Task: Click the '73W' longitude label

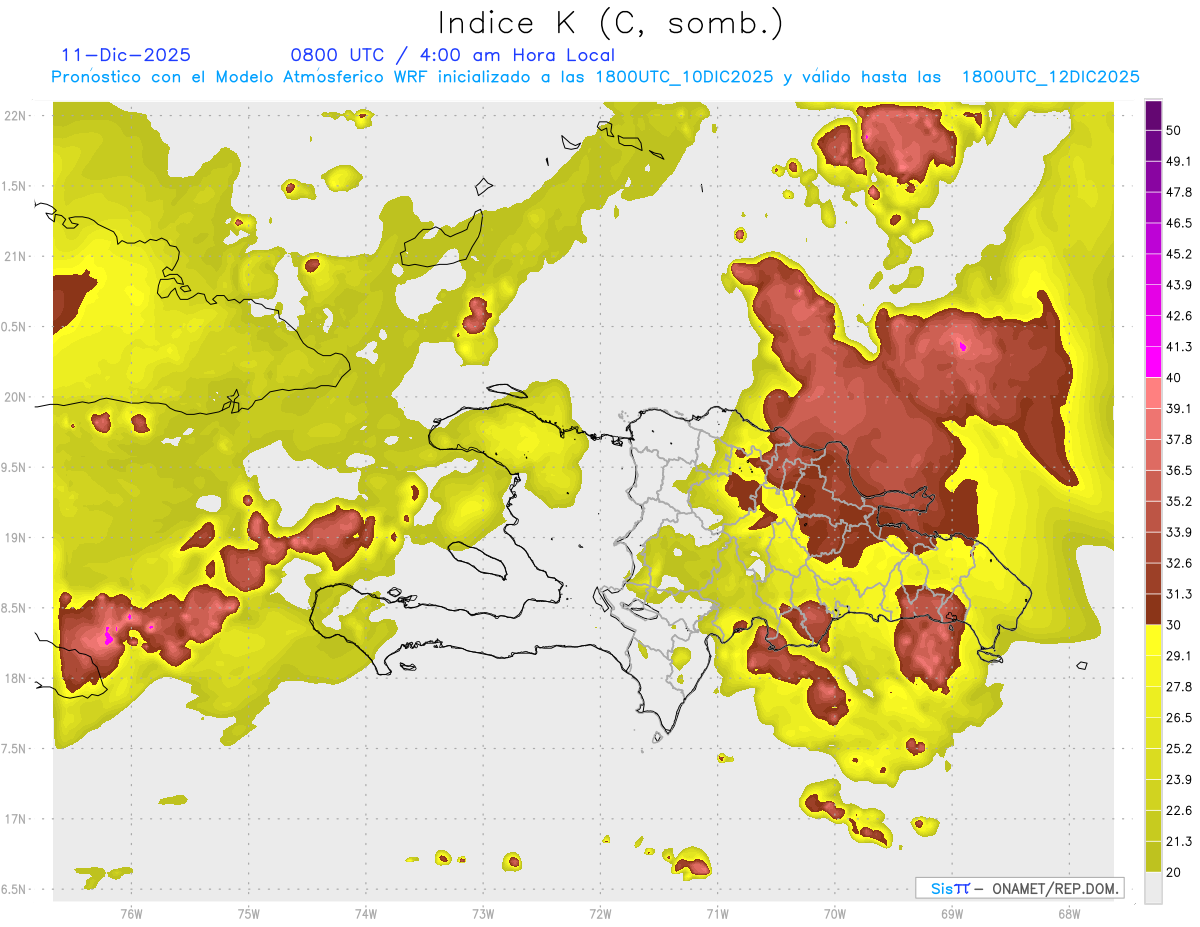Action: coord(483,913)
